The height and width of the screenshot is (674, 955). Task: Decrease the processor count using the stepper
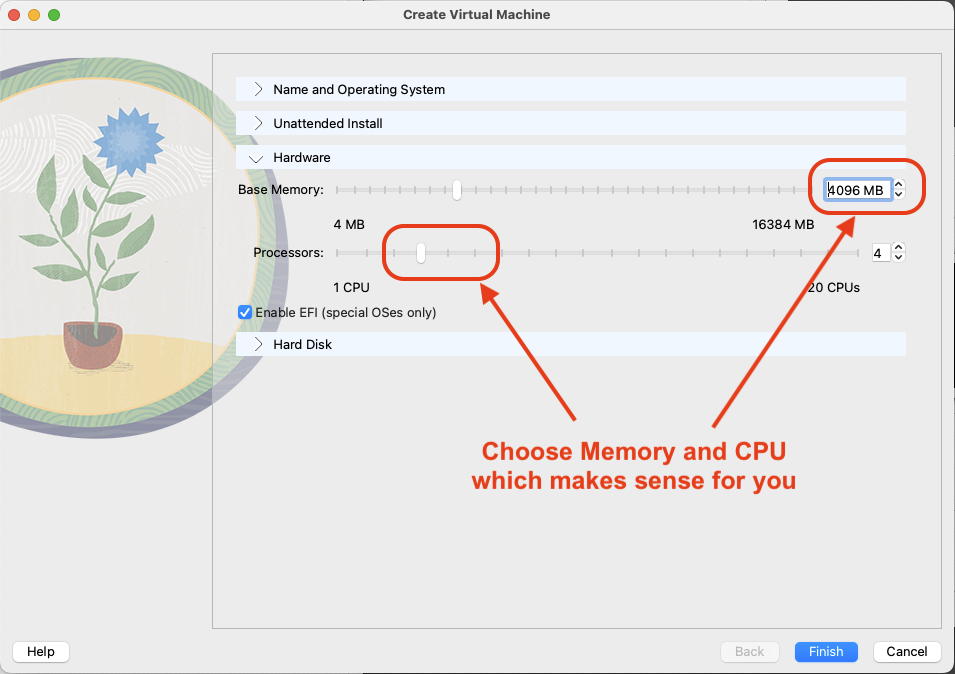click(x=899, y=257)
